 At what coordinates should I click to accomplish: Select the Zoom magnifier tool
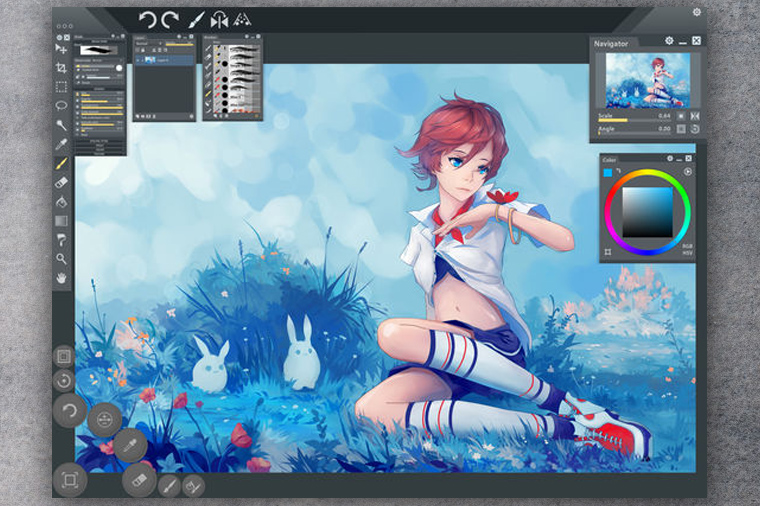(61, 259)
